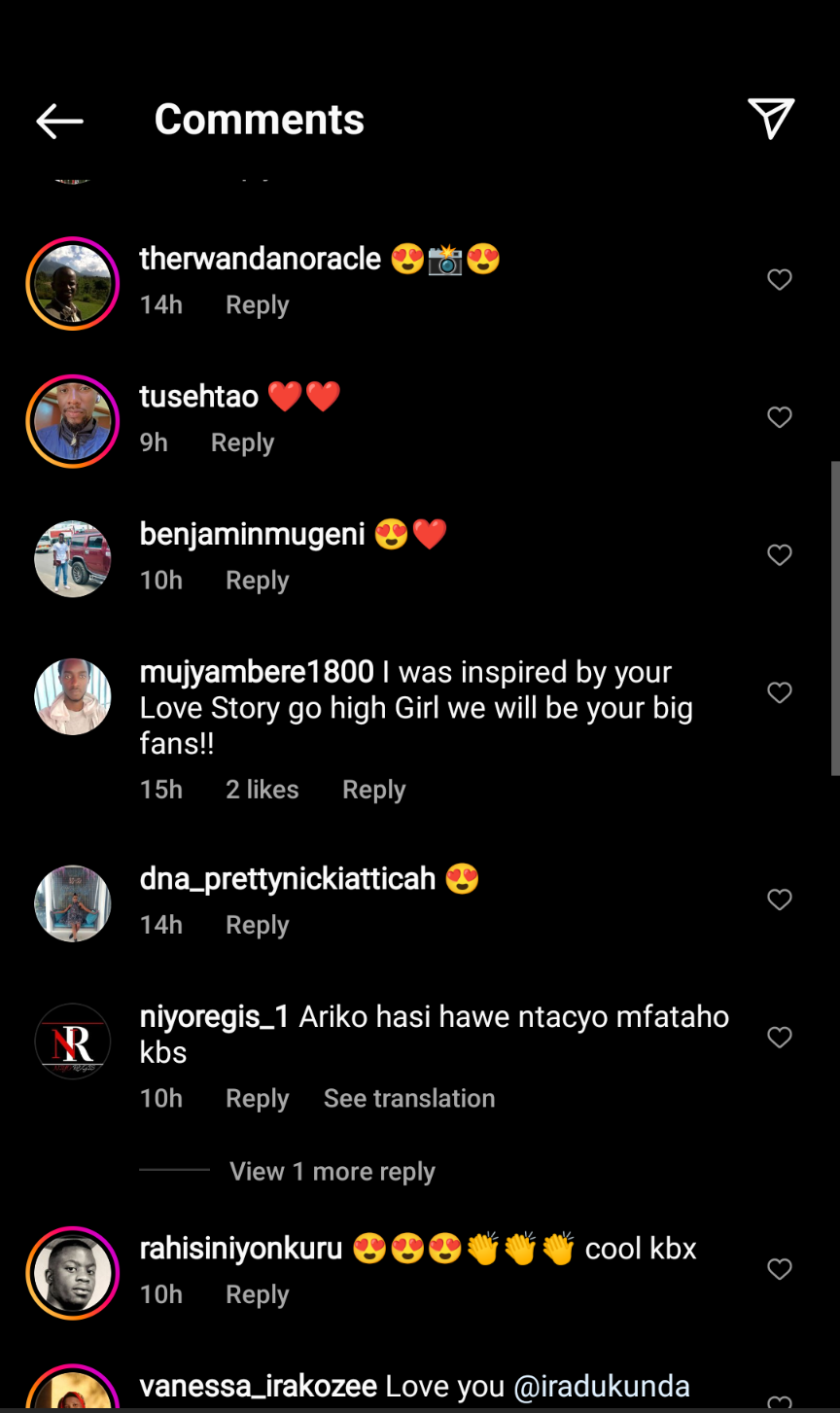
Task: Click the comments scrollbar handle
Action: coord(834,618)
